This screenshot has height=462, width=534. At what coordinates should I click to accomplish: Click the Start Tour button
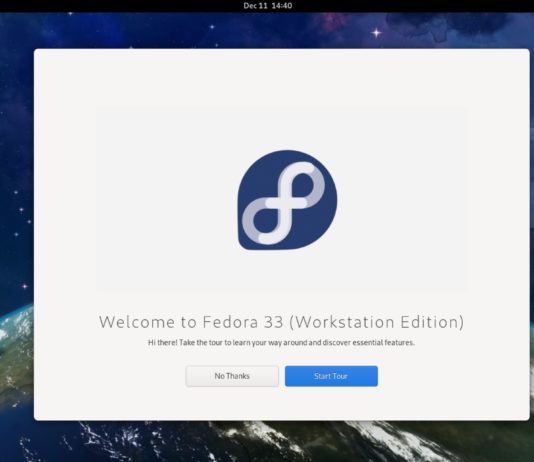click(331, 376)
